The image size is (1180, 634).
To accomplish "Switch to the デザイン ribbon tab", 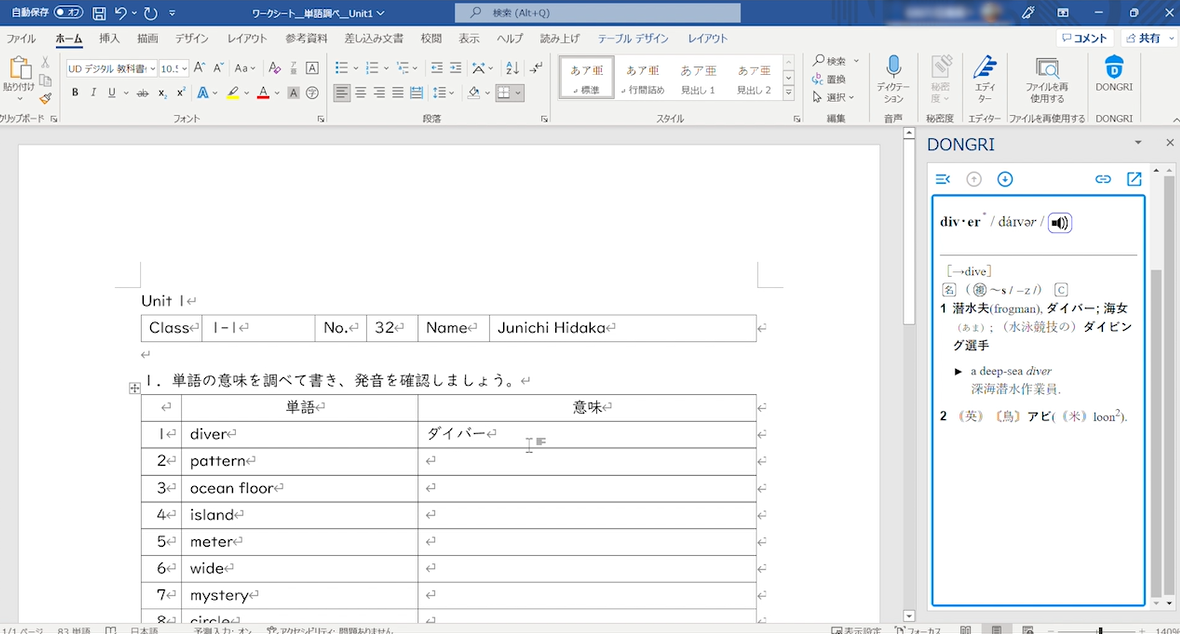I will pos(192,38).
